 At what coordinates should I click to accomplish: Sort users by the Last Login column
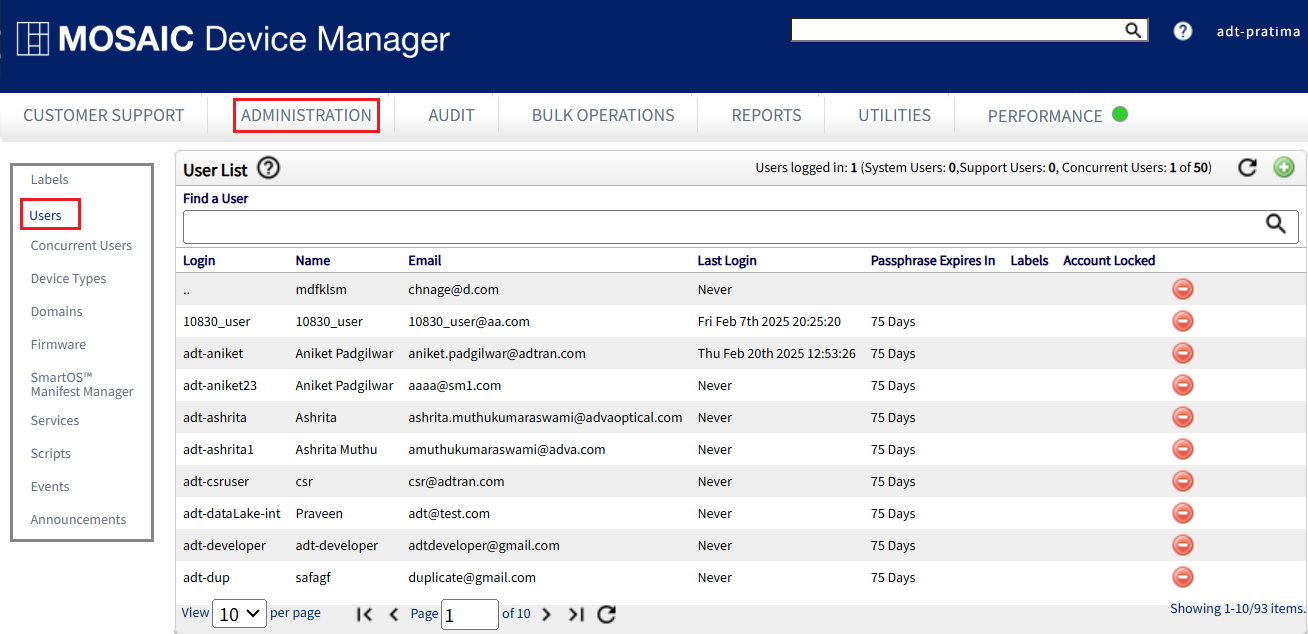(727, 260)
